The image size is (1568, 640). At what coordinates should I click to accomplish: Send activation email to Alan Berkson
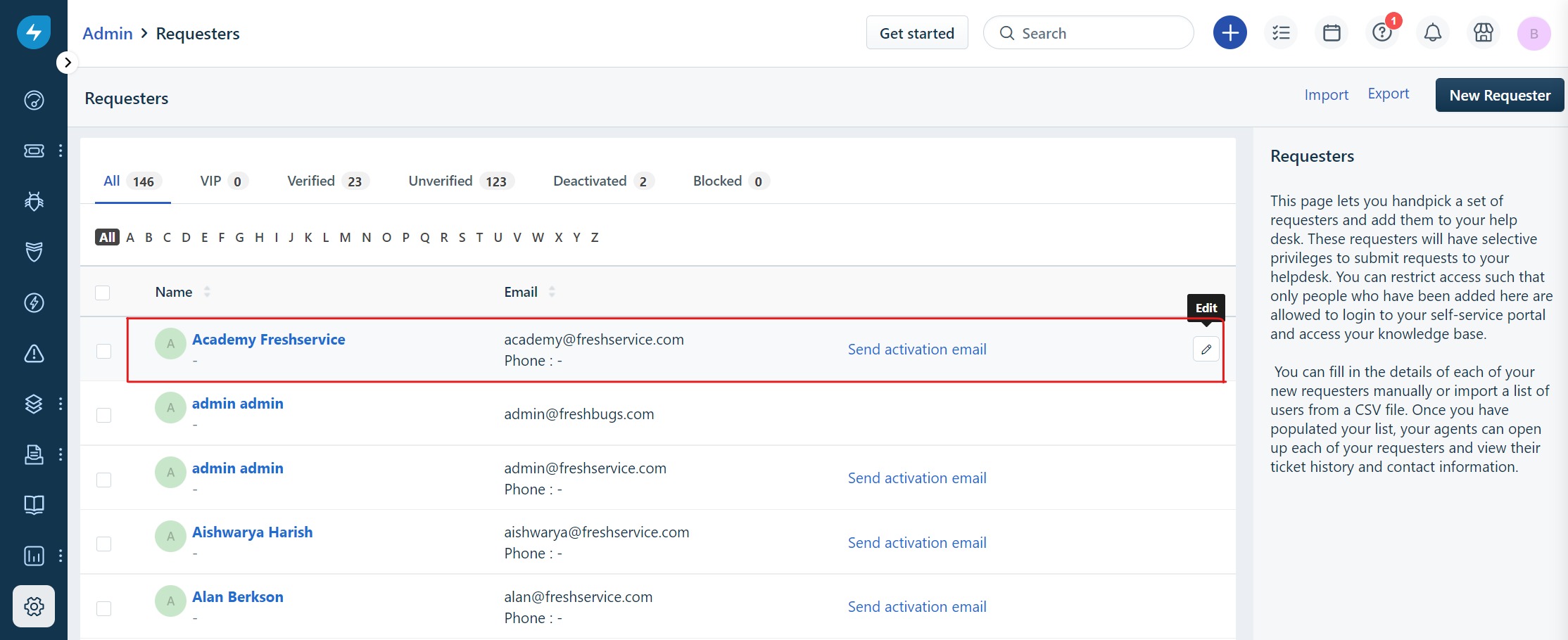pyautogui.click(x=916, y=607)
